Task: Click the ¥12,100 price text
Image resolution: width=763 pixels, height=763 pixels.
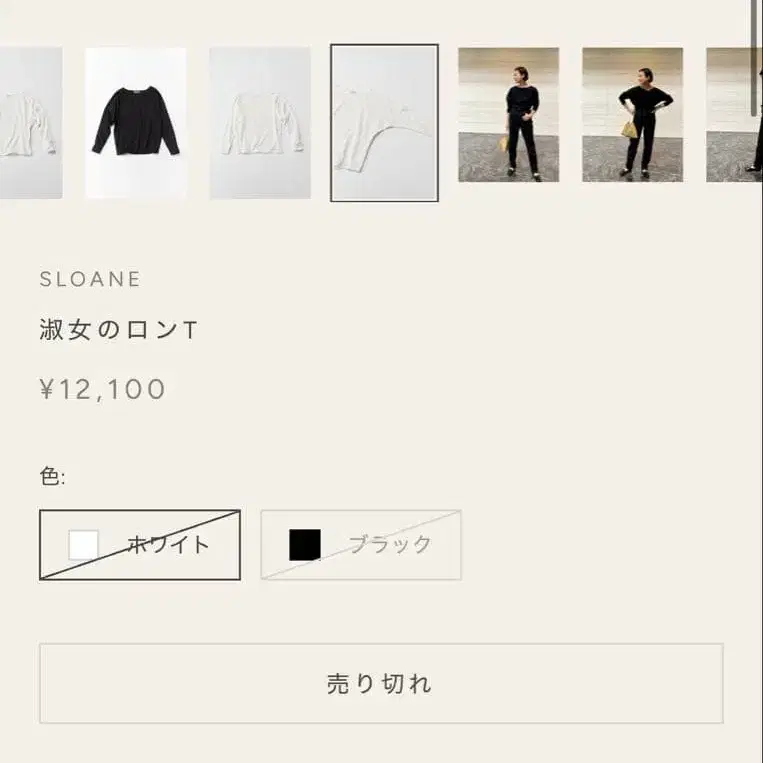Action: tap(103, 389)
